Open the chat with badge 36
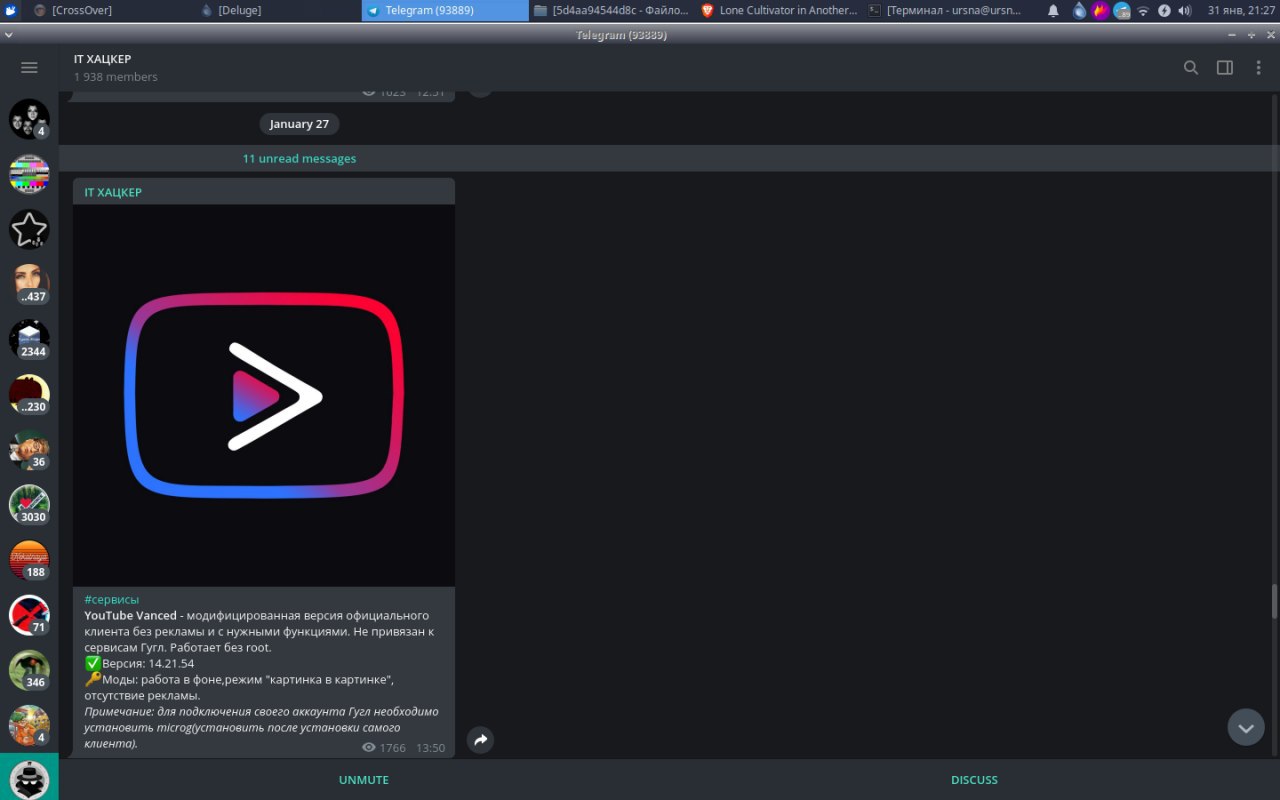1280x800 pixels. click(29, 450)
